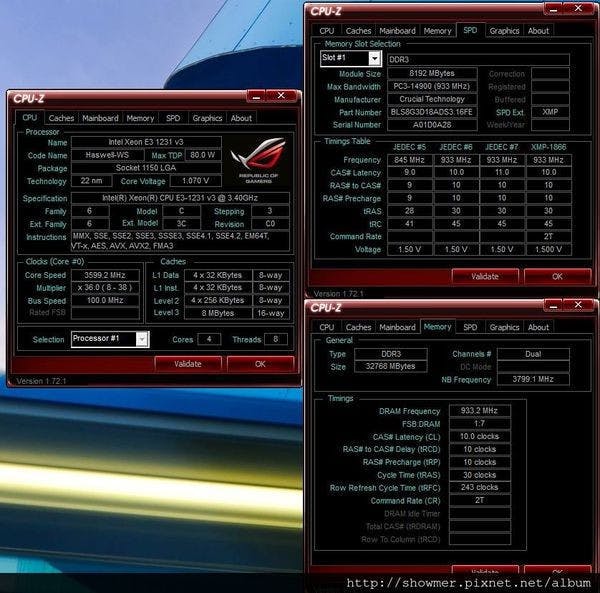Click the '1.070 V' core voltage value

pyautogui.click(x=196, y=181)
